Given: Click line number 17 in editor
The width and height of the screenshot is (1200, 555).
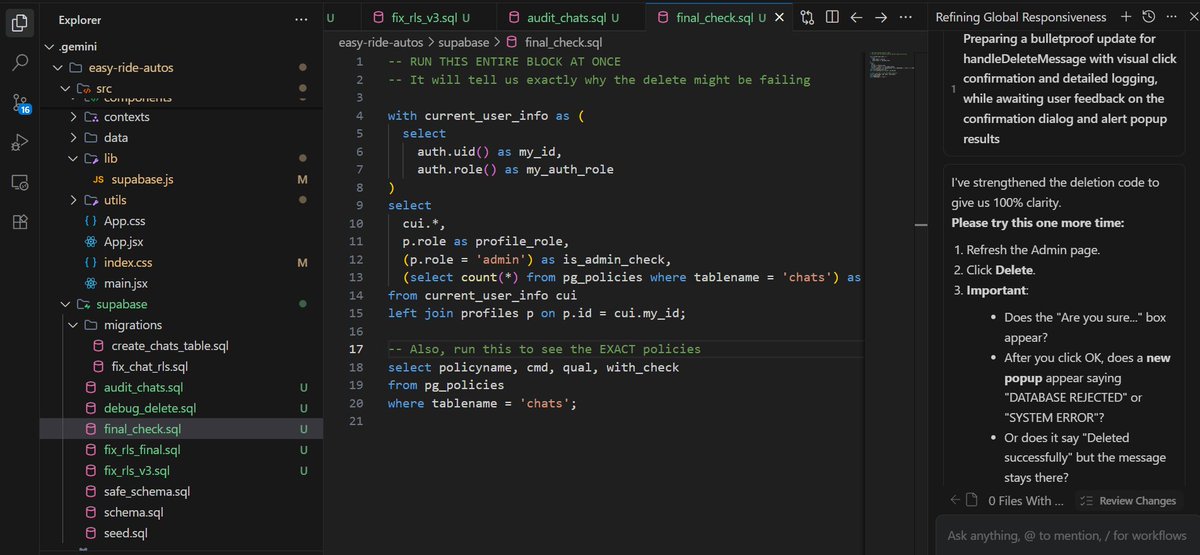Looking at the screenshot, I should 357,349.
